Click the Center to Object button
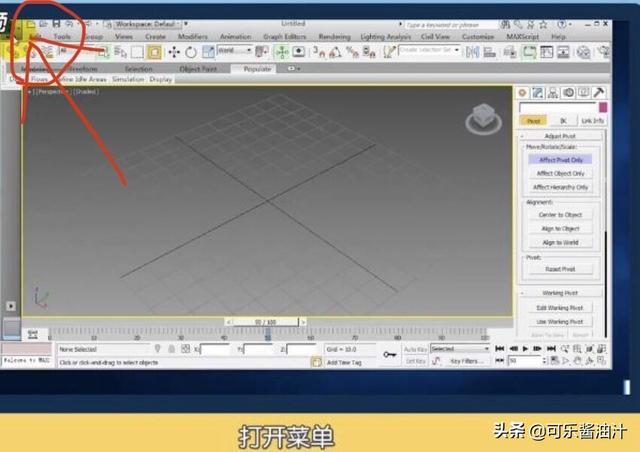The image size is (640, 452). [x=560, y=214]
